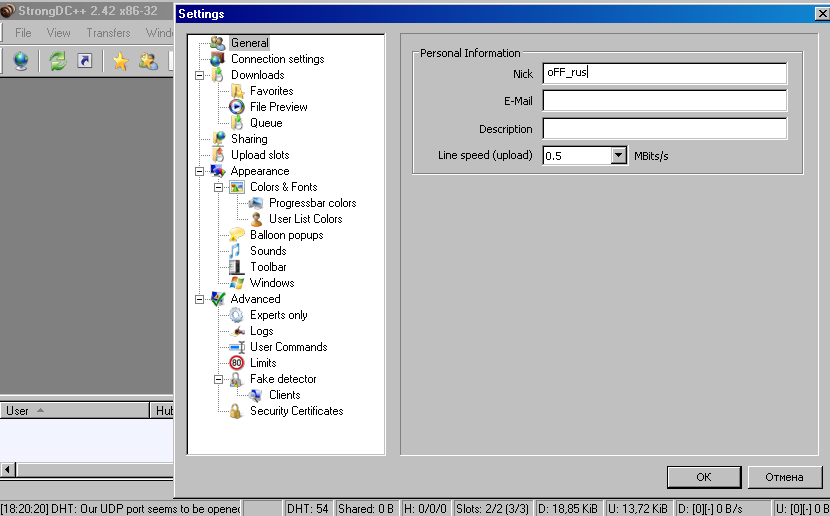
Task: Select Connection settings in the tree
Action: pyautogui.click(x=277, y=59)
